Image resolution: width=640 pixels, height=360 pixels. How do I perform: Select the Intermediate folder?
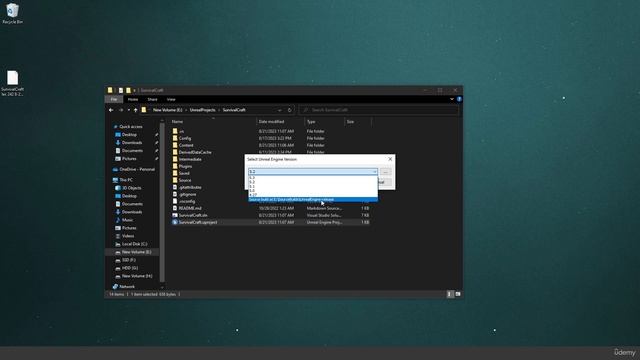tap(190, 159)
